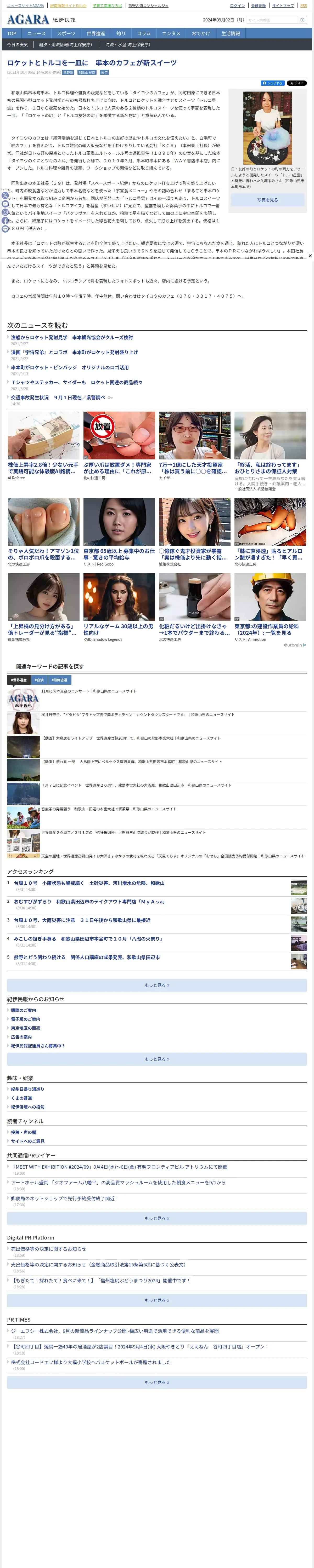
Task: Click もっと見る under アクセスランキング
Action: tap(157, 985)
